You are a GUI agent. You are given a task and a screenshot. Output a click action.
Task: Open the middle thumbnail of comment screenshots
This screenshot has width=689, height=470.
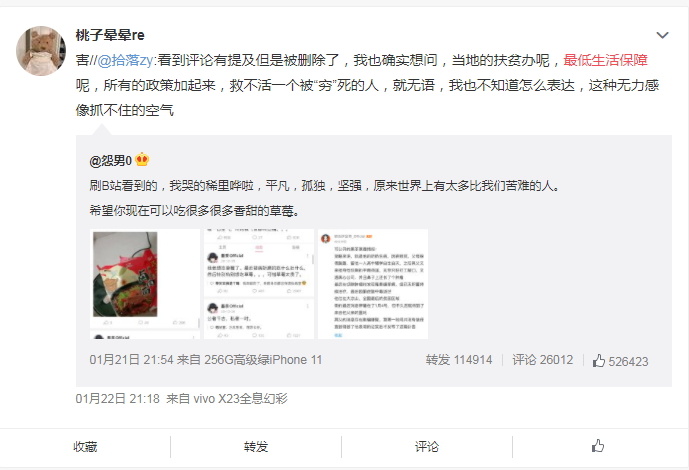click(259, 284)
